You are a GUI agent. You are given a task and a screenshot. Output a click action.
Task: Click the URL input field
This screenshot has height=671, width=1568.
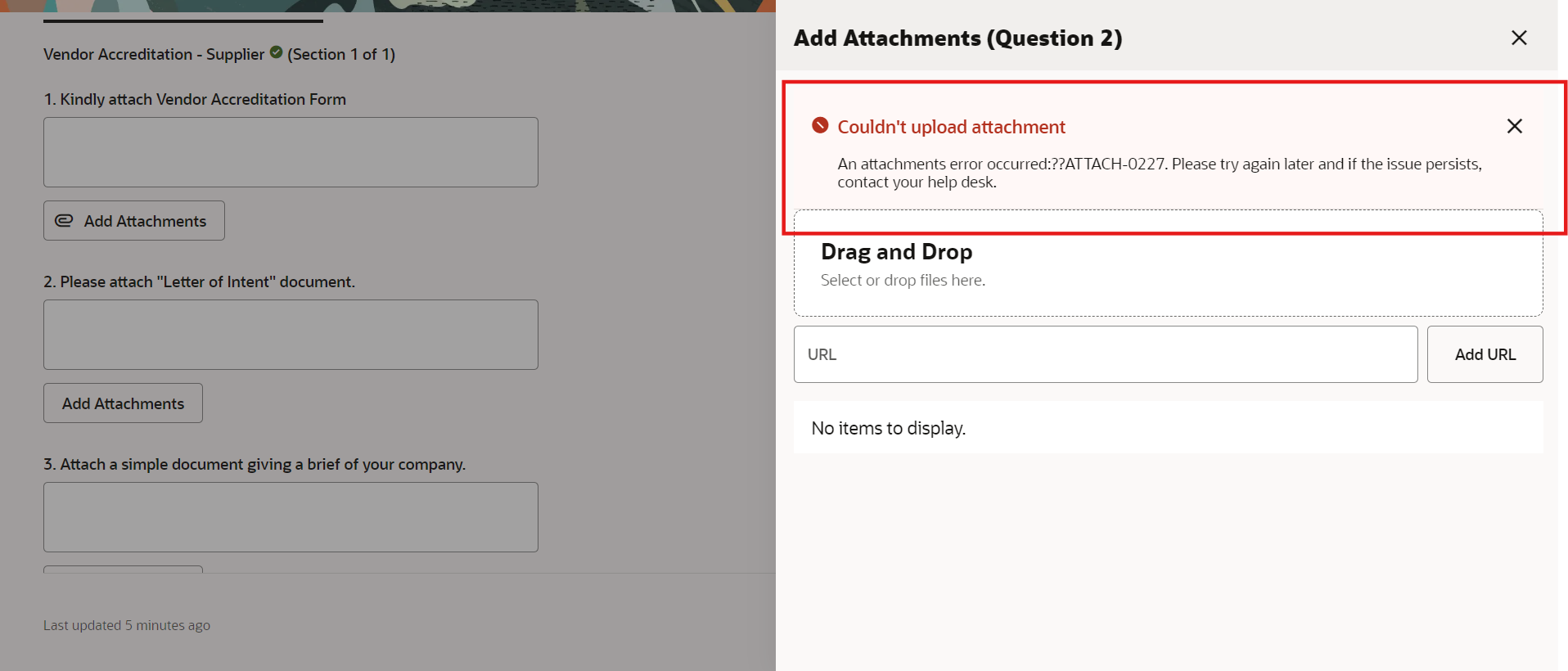1105,354
